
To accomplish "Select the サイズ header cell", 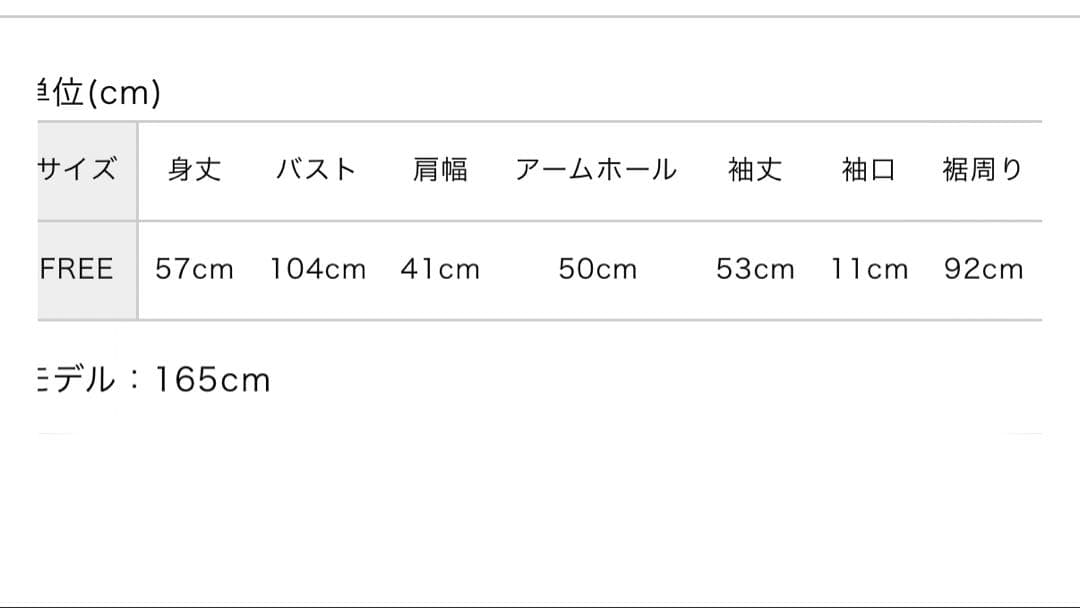I will (x=78, y=170).
